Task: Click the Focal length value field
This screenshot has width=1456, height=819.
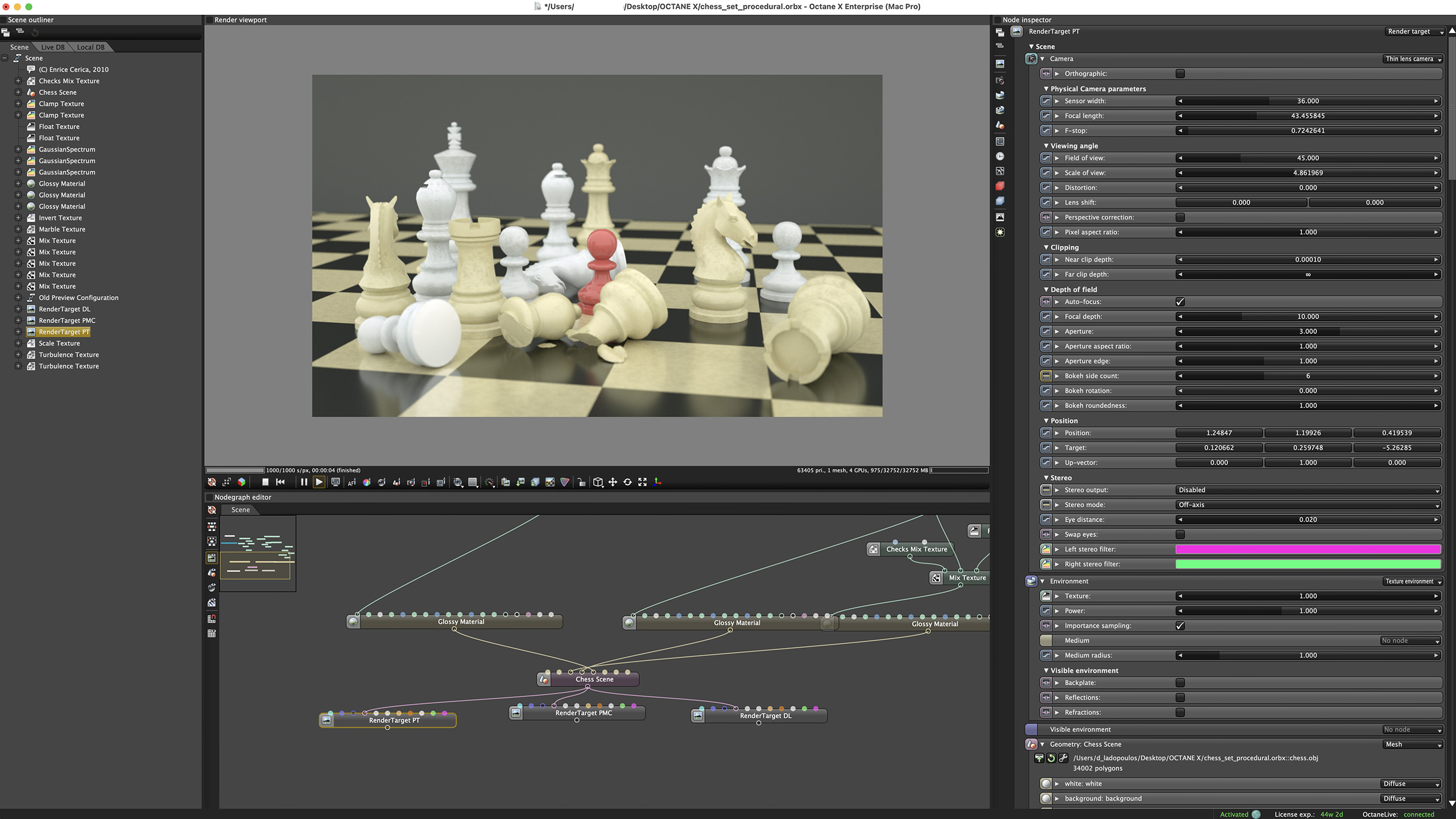Action: [x=1308, y=116]
